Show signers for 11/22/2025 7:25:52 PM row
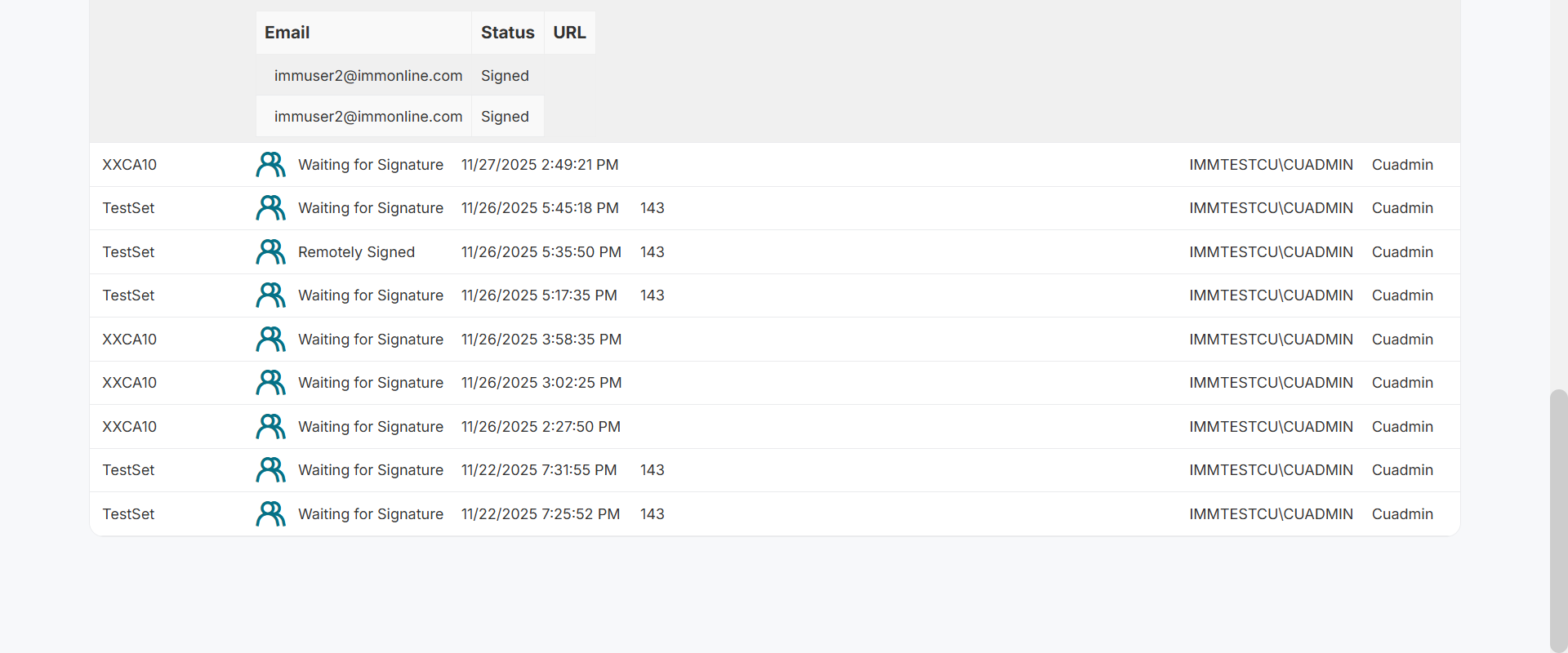The image size is (1568, 653). tap(270, 514)
